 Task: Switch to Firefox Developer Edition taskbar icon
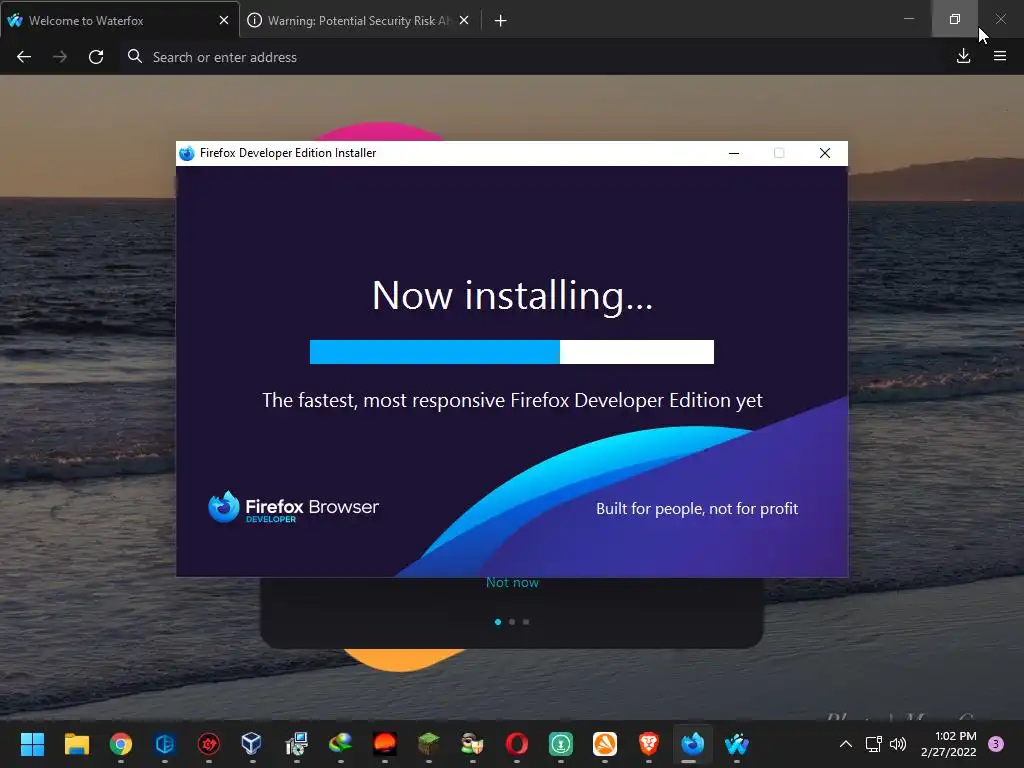tap(692, 744)
